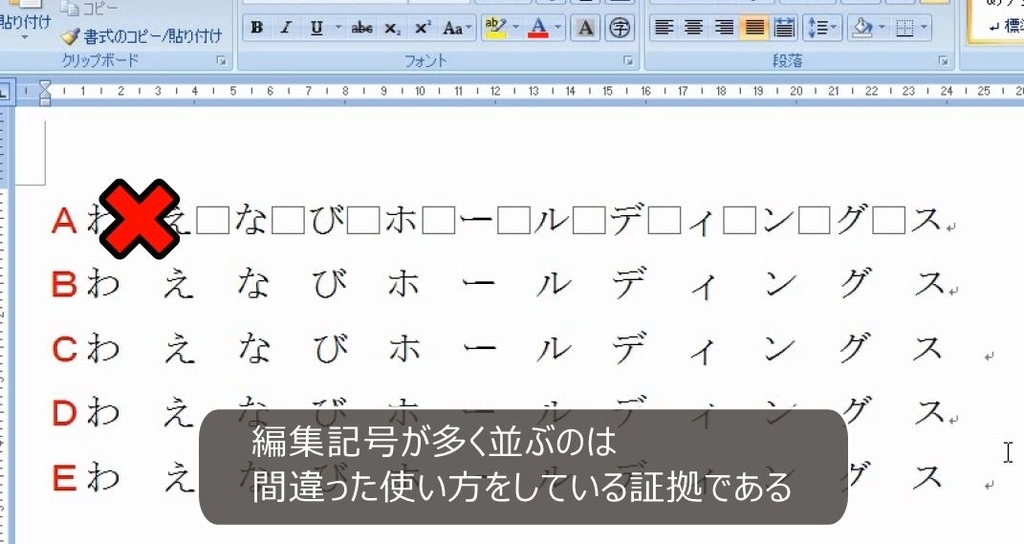Image resolution: width=1024 pixels, height=544 pixels.
Task: Open borders dropdown arrow
Action: coord(924,27)
